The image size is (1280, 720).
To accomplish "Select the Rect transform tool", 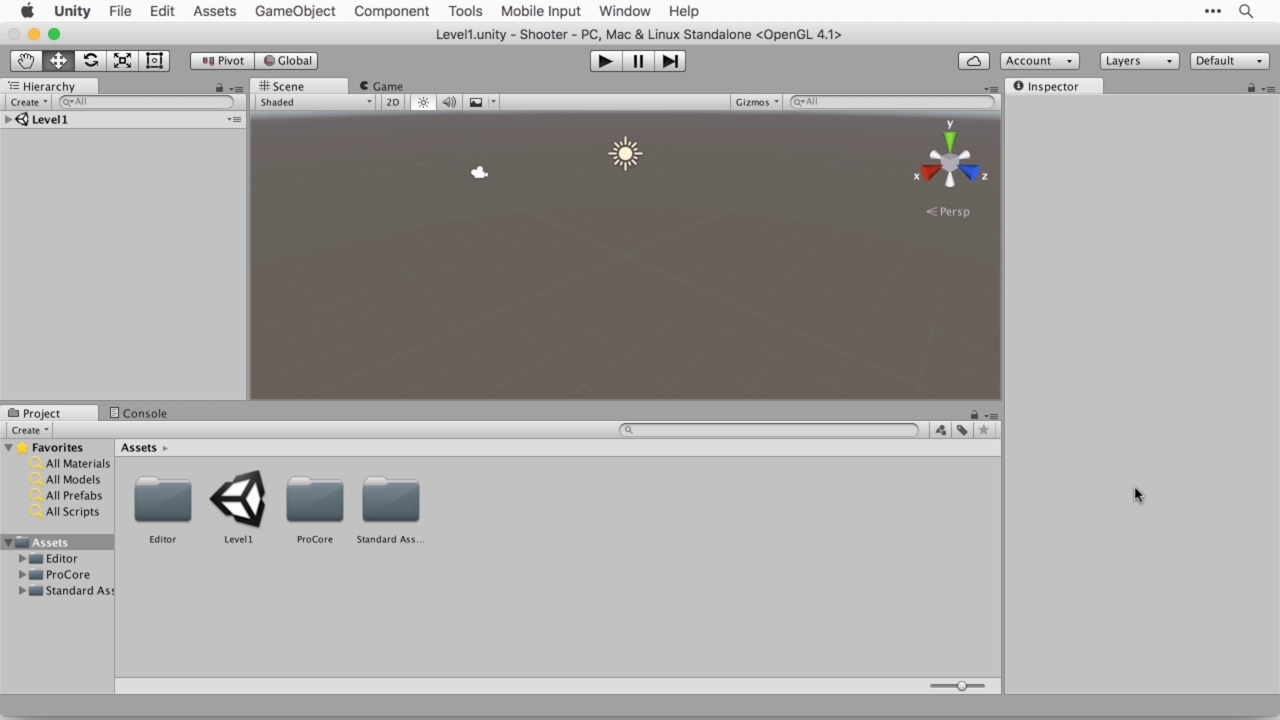I will (154, 61).
